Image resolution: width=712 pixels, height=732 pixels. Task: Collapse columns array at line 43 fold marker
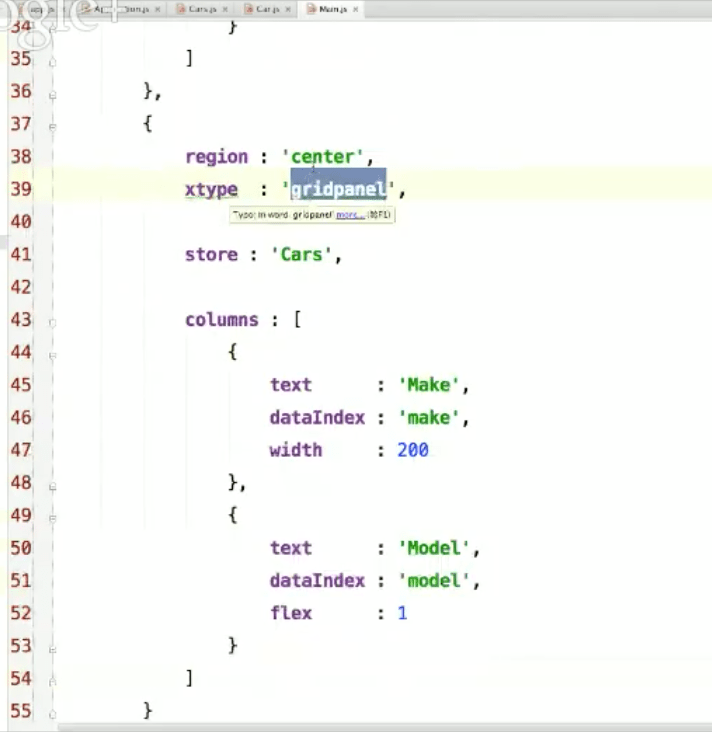[x=52, y=323]
